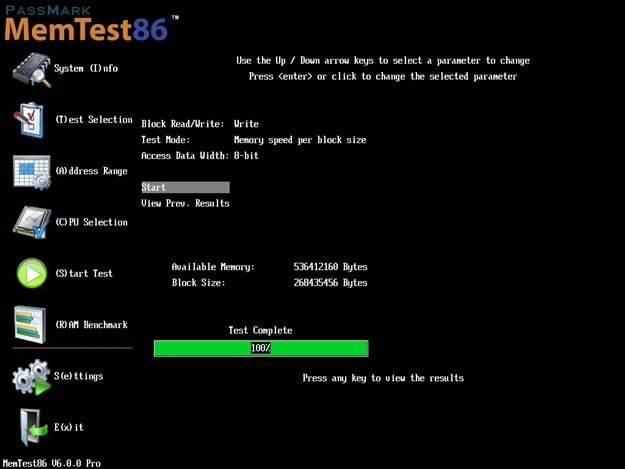
Task: Click the 'Available Memory:' label
Action: click(213, 267)
